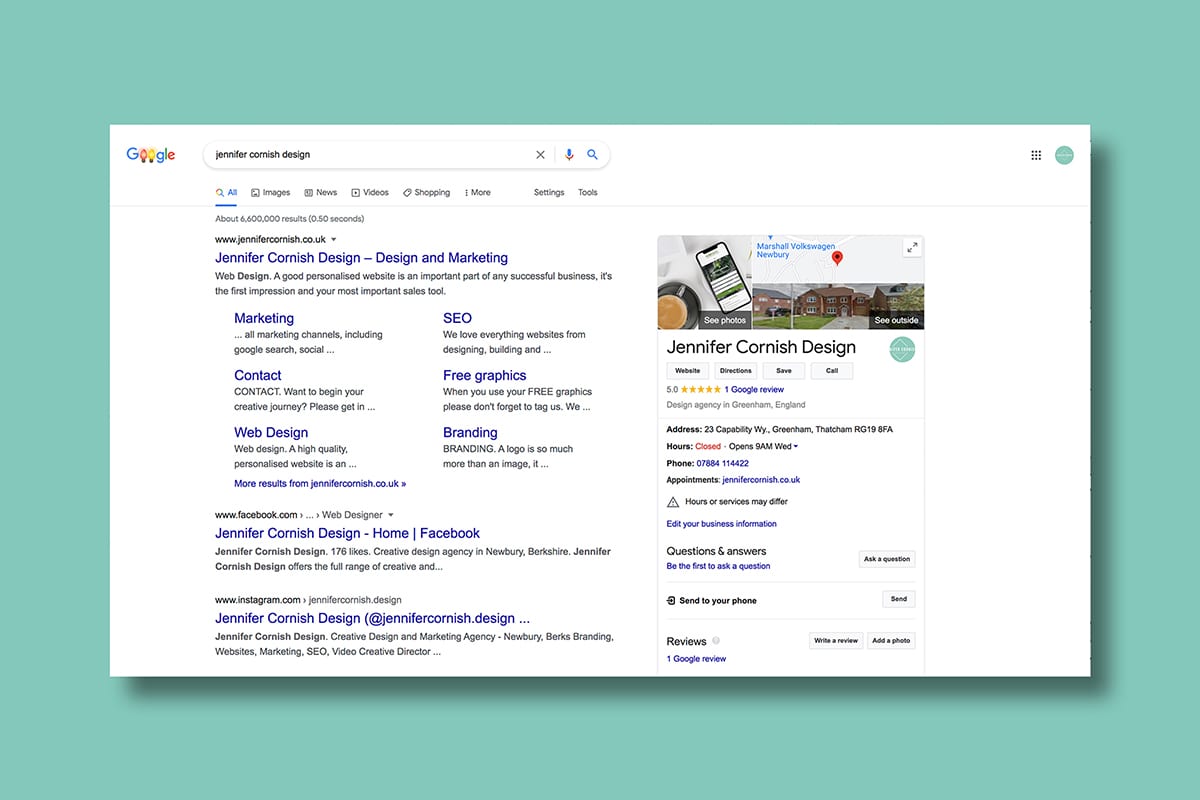Switch to the Shopping tab

tap(426, 193)
